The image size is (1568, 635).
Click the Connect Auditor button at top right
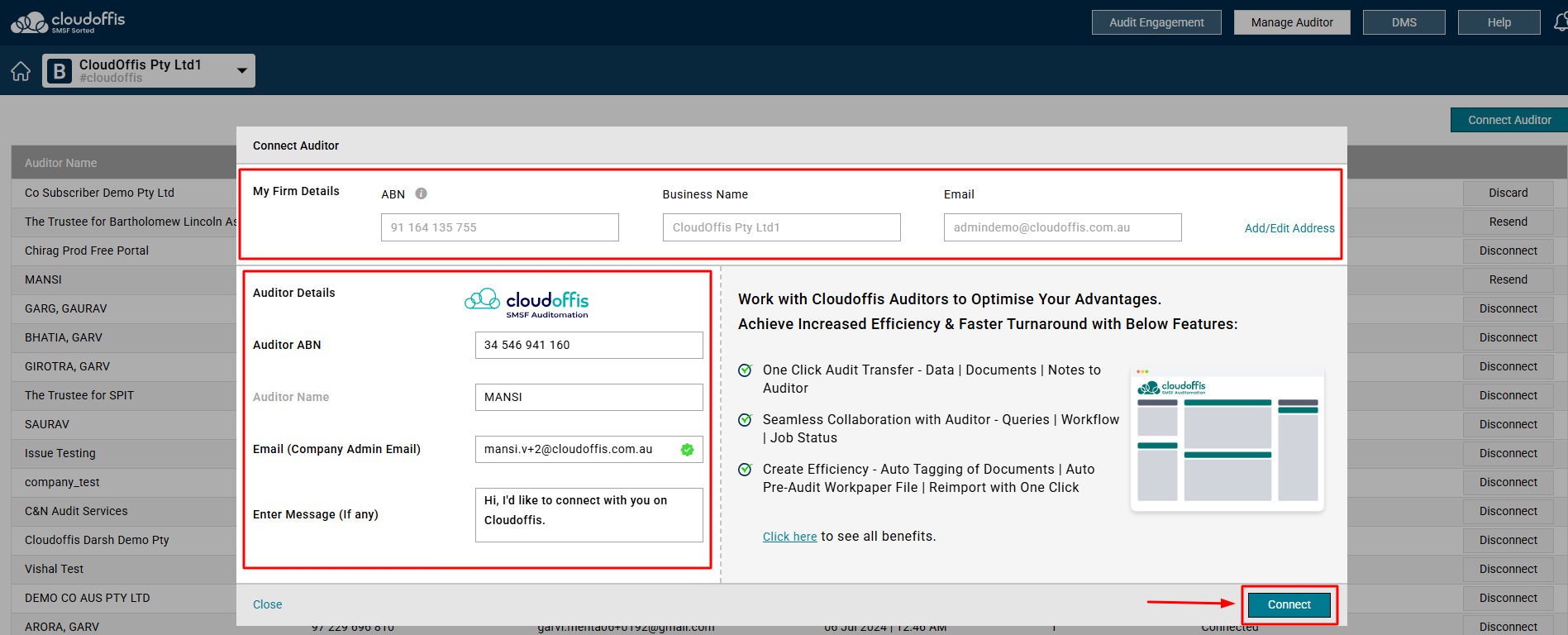pos(1508,120)
